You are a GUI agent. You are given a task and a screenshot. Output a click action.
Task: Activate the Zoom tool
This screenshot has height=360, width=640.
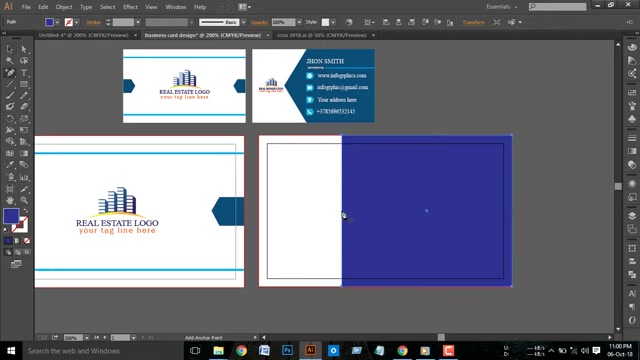pos(24,200)
